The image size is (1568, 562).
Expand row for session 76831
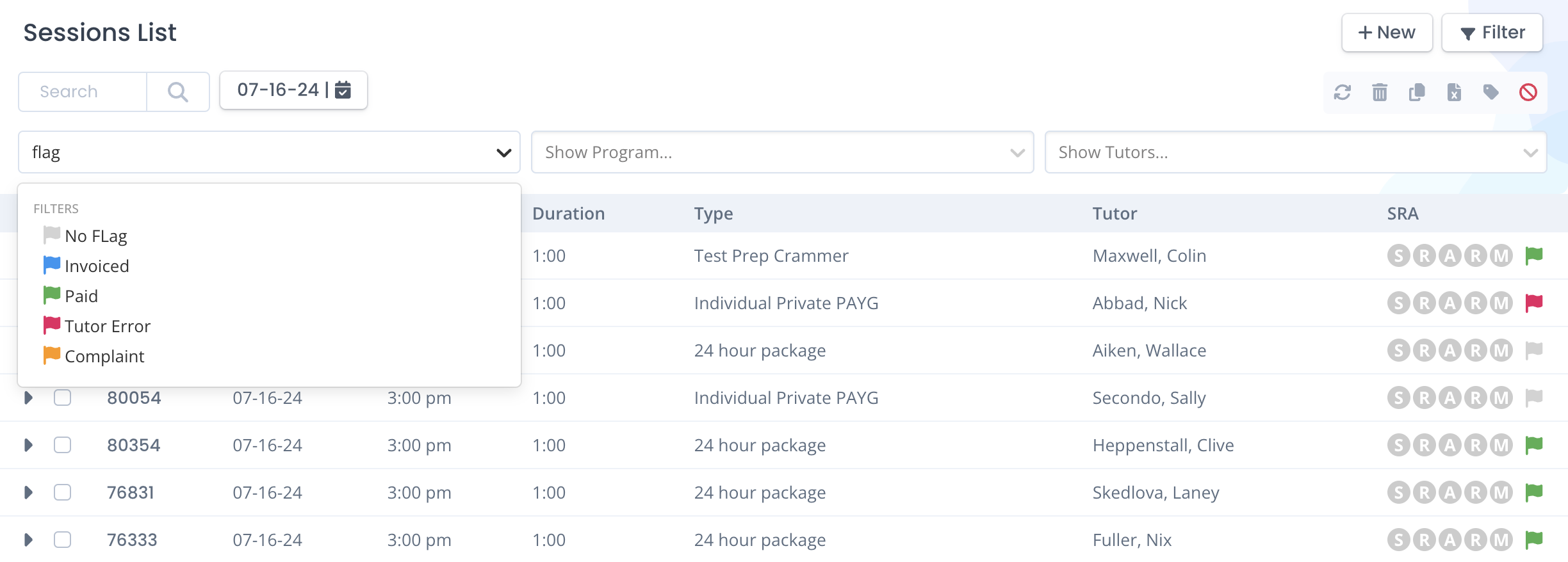(28, 492)
